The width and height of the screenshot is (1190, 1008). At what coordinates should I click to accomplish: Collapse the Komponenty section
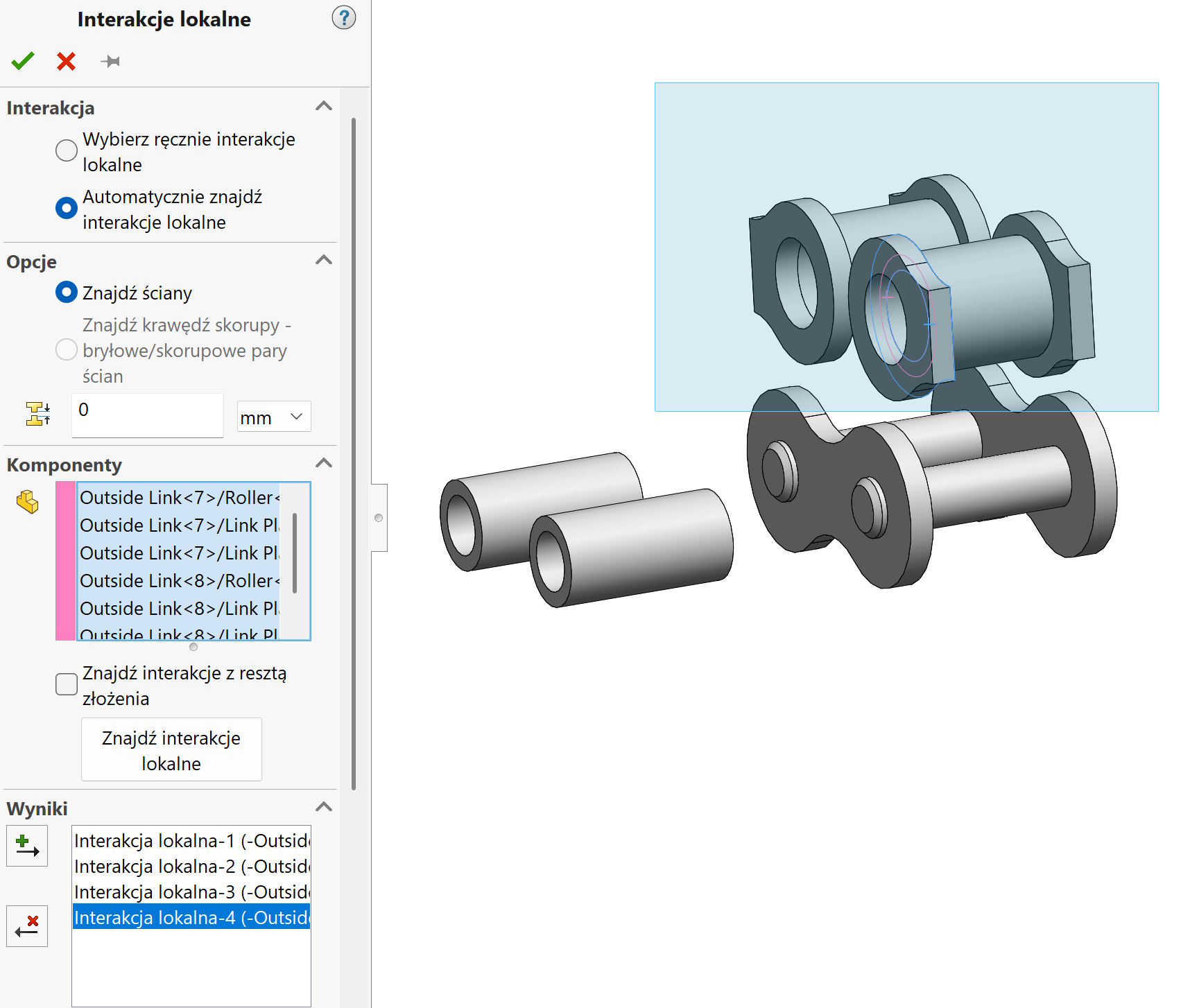[323, 464]
